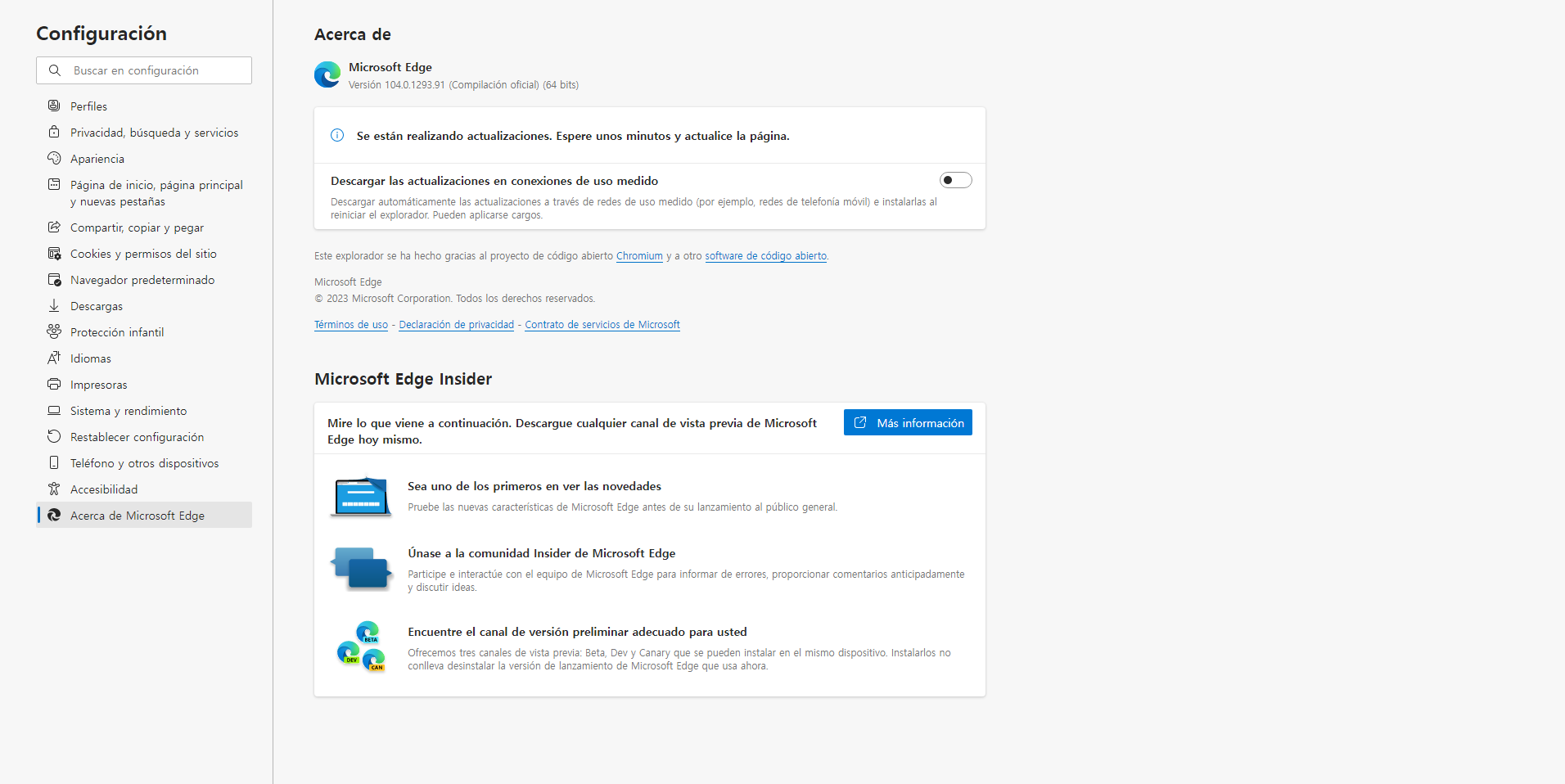Toggle downloading updates on metered connections

[x=955, y=180]
